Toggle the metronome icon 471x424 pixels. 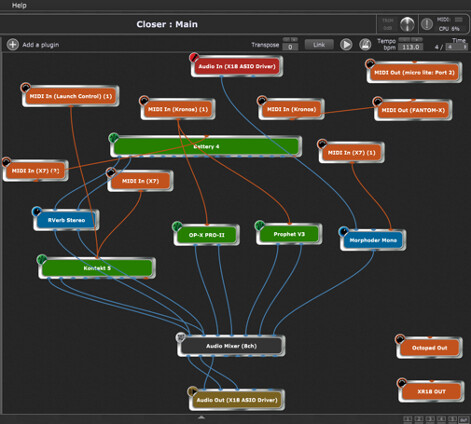(x=365, y=44)
